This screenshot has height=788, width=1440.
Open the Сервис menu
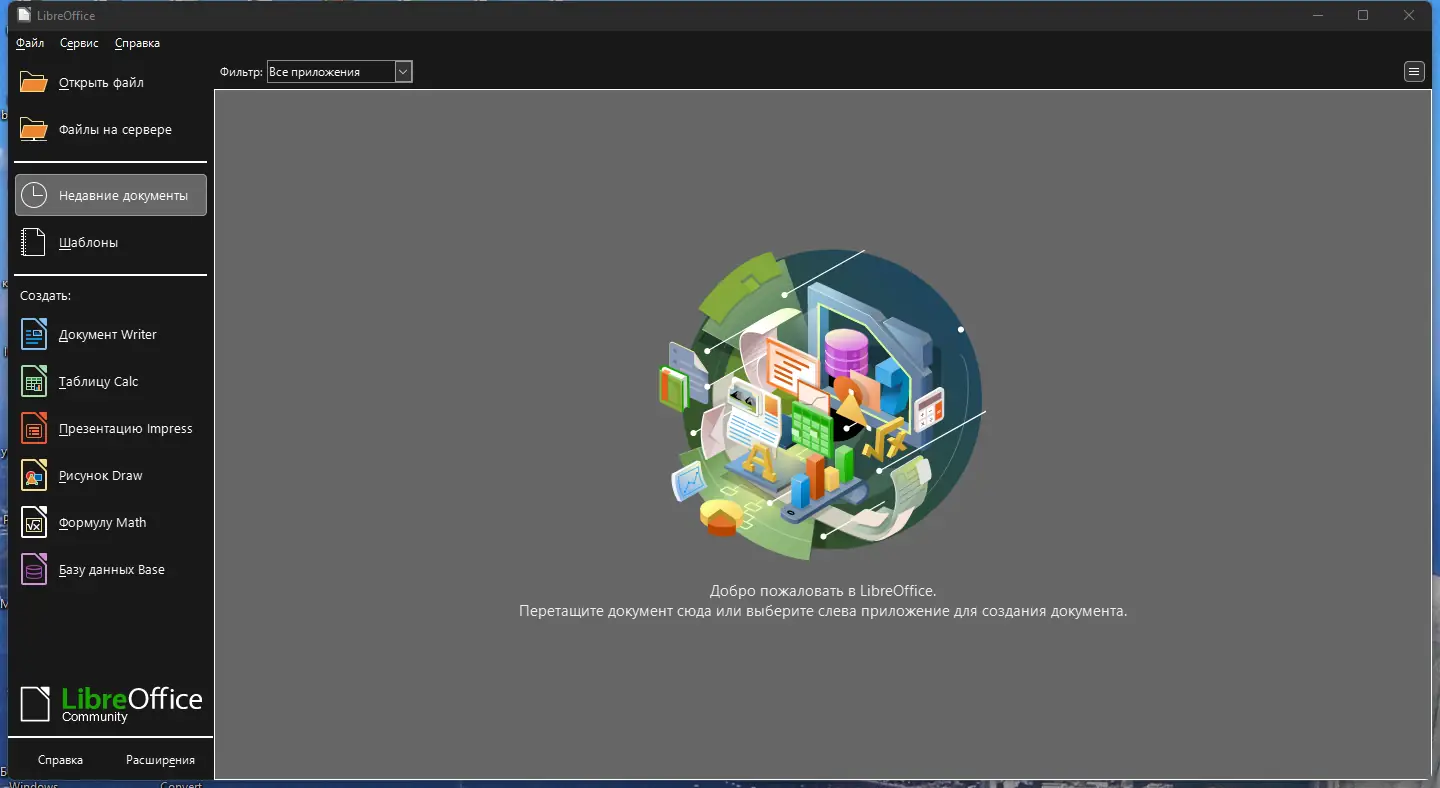coord(79,43)
